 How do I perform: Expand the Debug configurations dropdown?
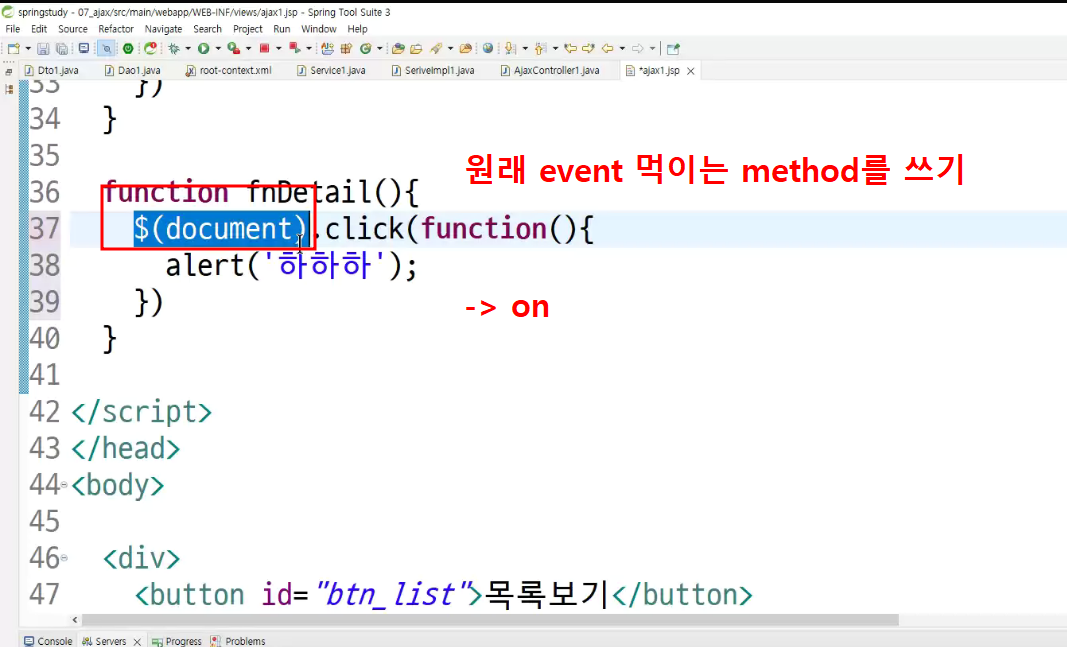pos(188,48)
